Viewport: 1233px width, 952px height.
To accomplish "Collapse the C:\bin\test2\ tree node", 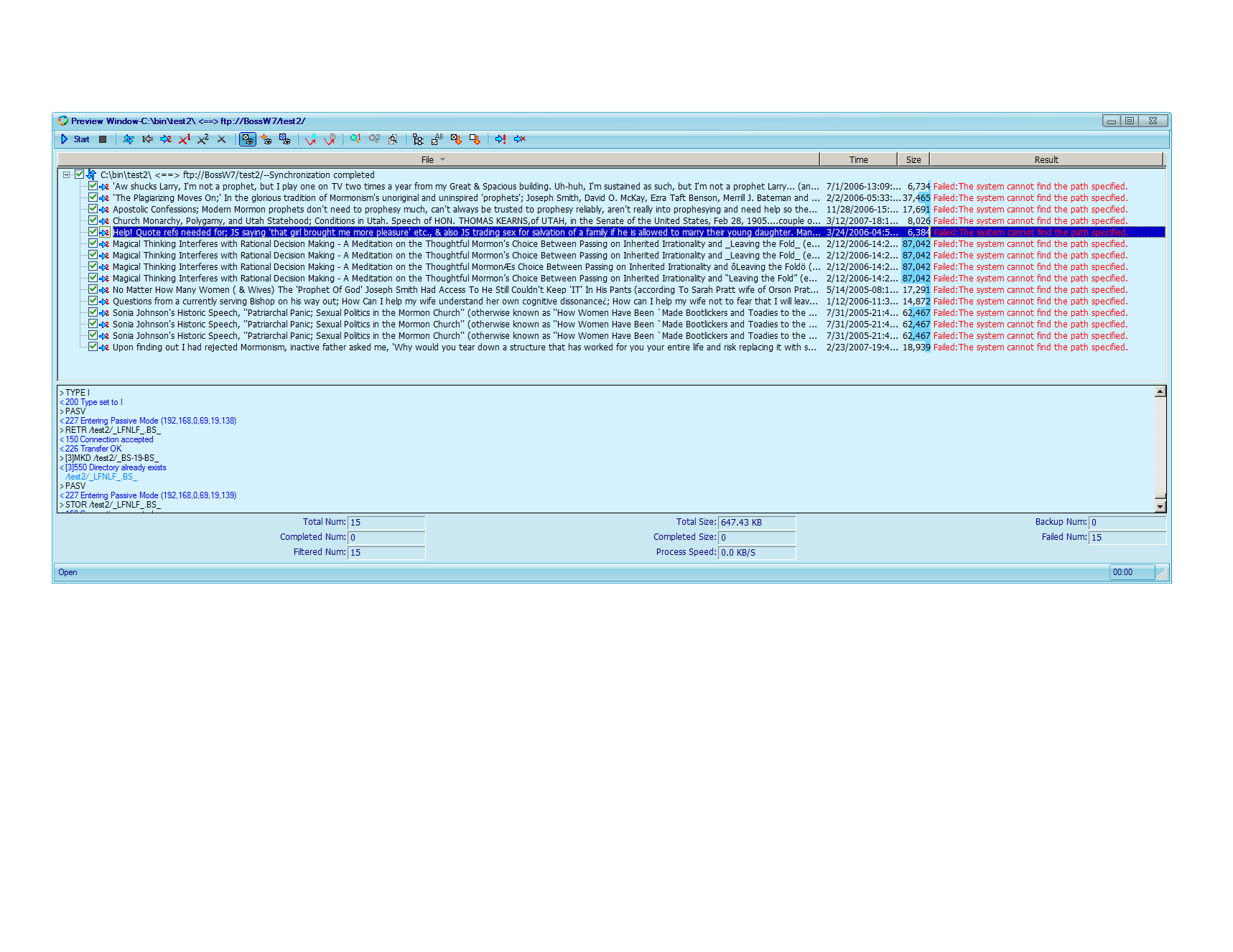I will point(66,174).
